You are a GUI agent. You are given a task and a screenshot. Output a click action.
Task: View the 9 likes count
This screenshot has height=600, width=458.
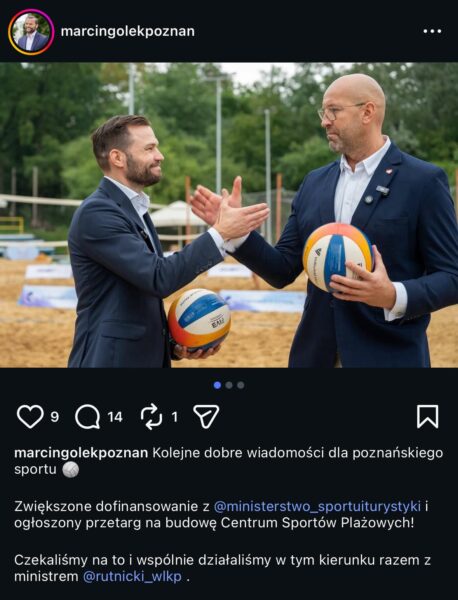pos(55,417)
